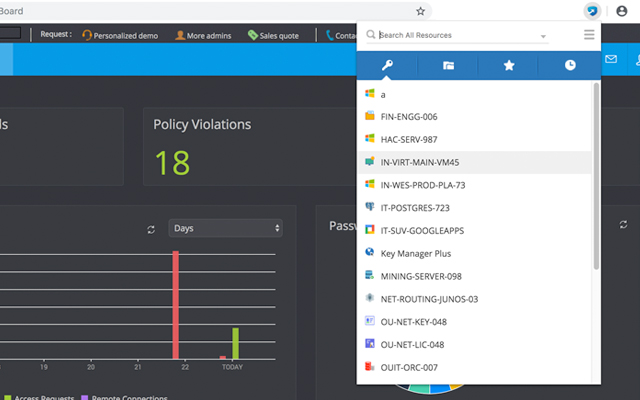Click Junos icon beside NET-ROUTING-JUNOS-03
This screenshot has height=400, width=640.
pos(370,298)
